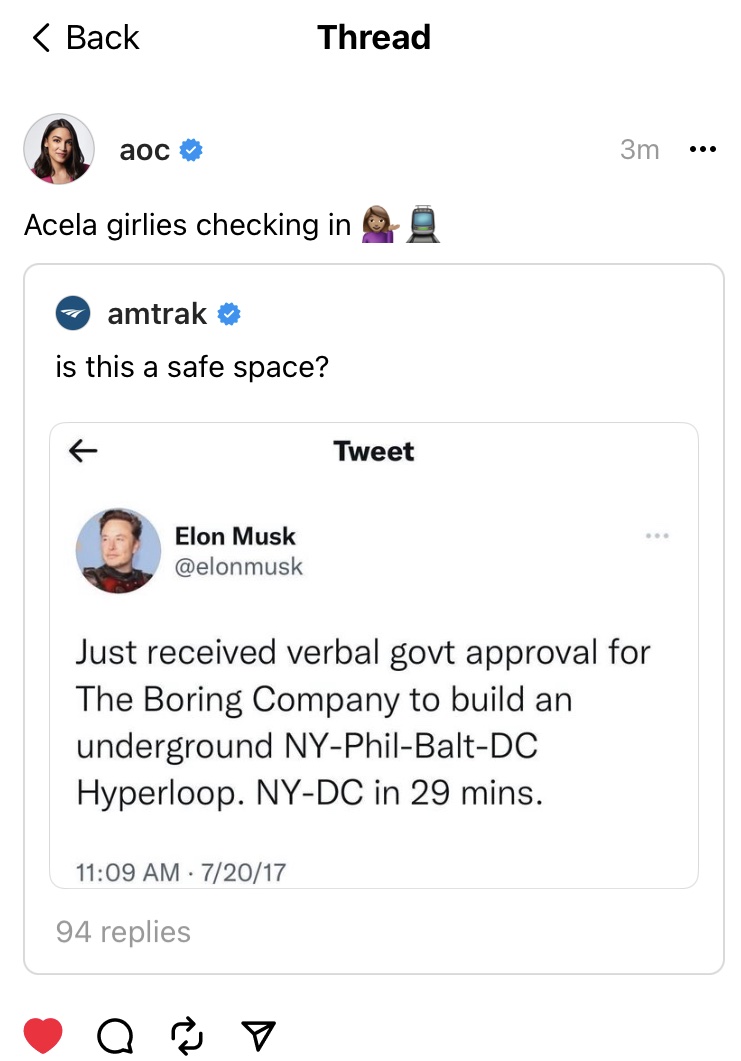Tap Elon Musk's avatar in the screenshot
This screenshot has width=741, height=1061.
pyautogui.click(x=118, y=551)
